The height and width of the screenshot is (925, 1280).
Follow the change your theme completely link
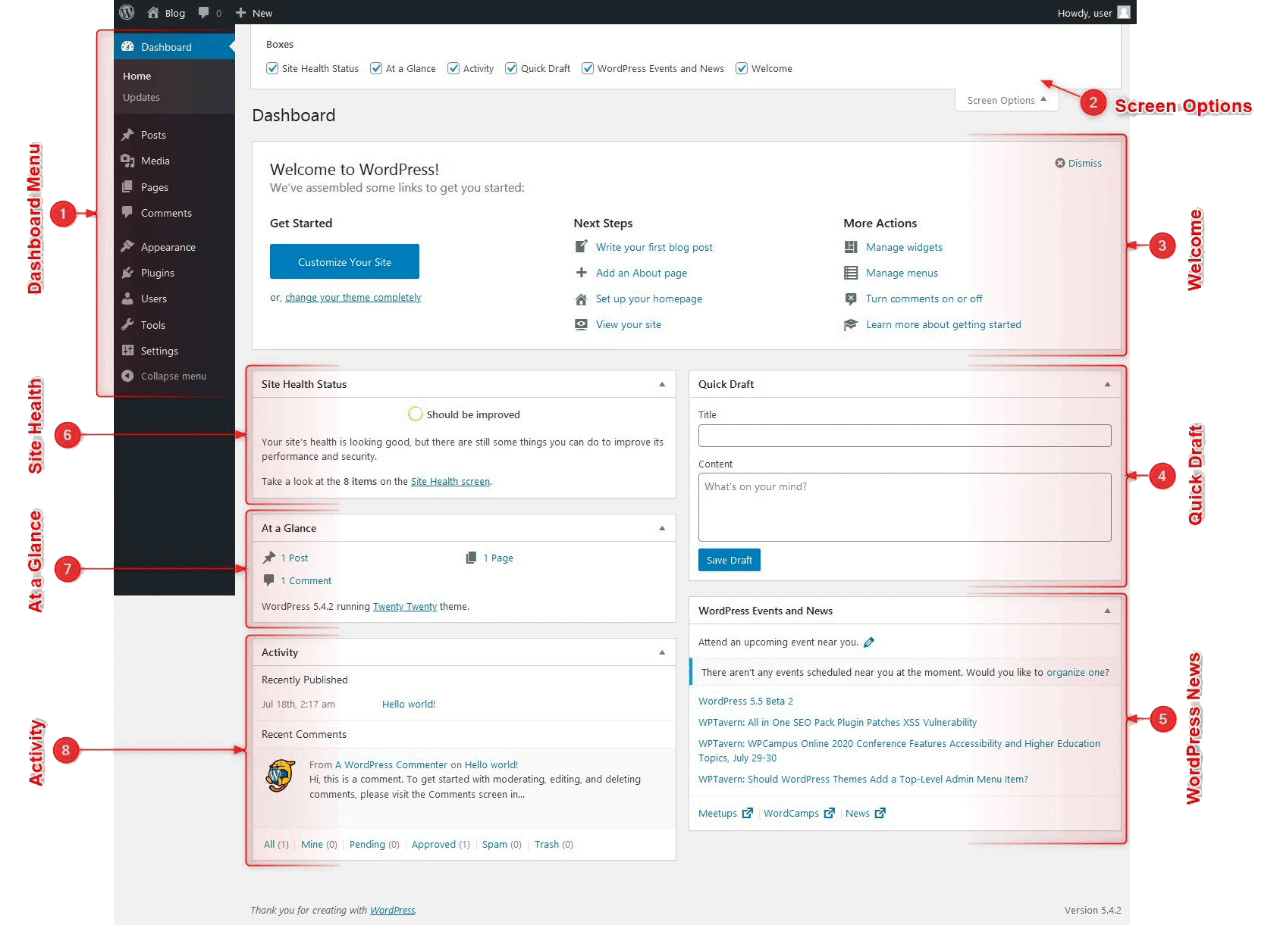click(x=353, y=297)
